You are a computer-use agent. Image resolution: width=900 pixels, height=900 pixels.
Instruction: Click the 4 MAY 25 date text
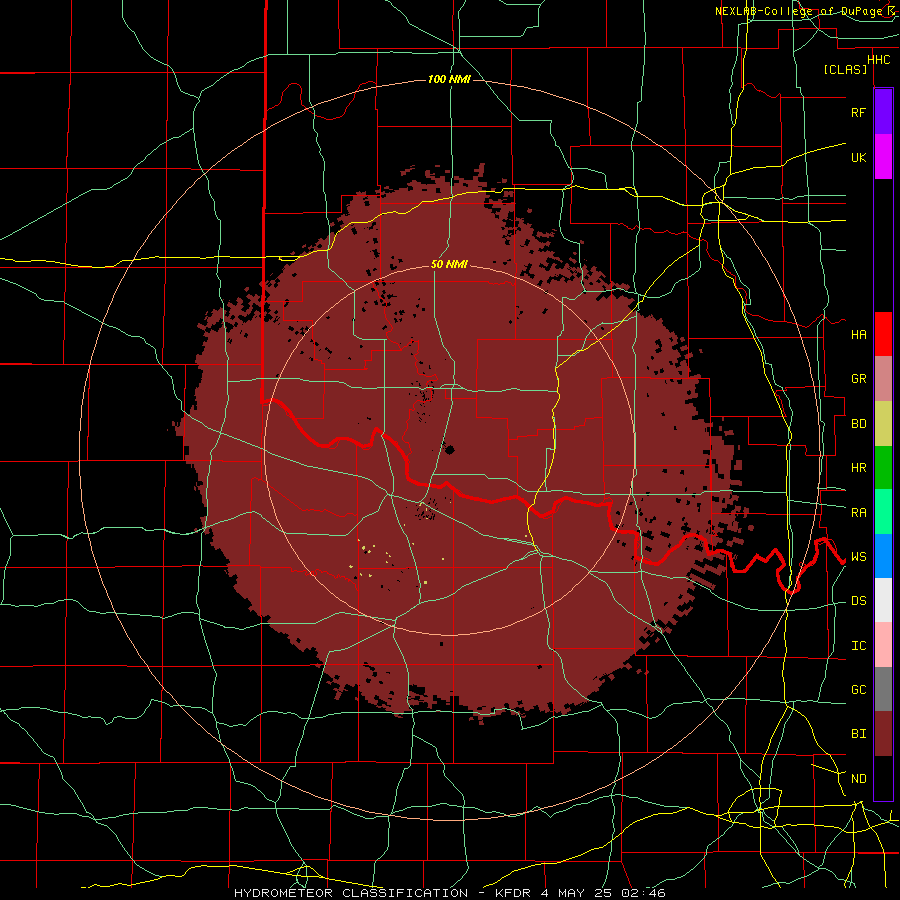(576, 893)
